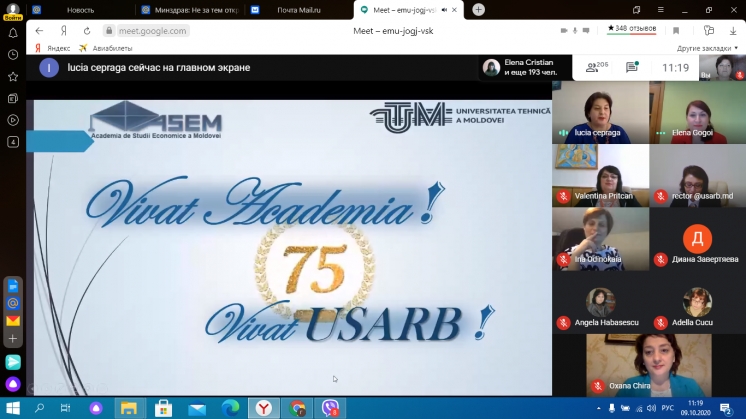
Task: Select Oxana Chira video tile
Action: (649, 365)
